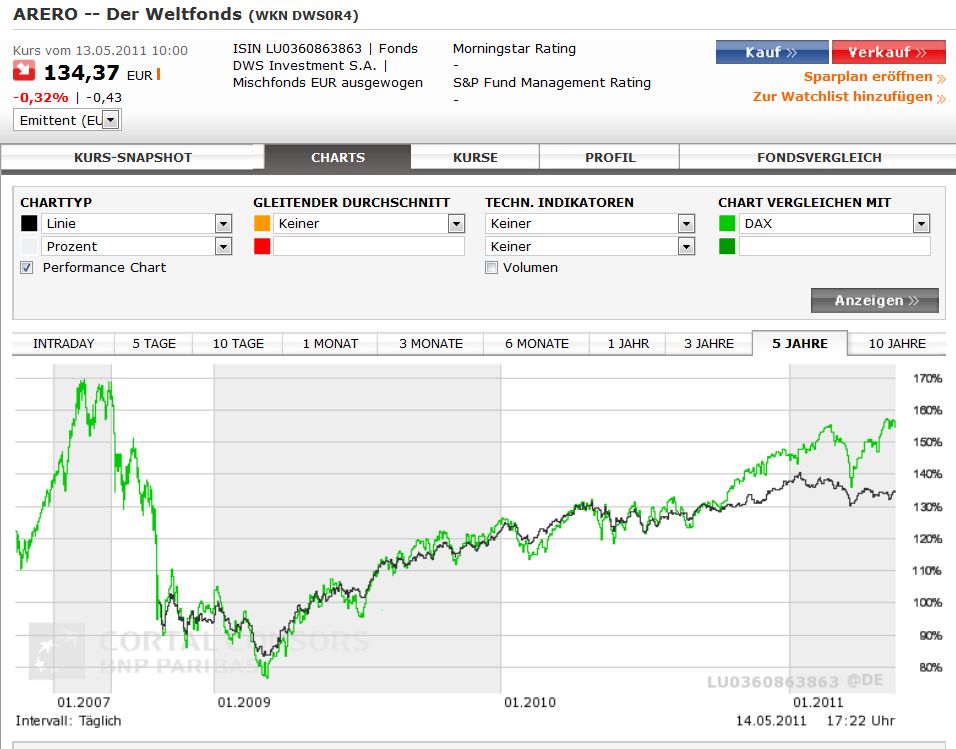Click the blue Kauf button
956x749 pixels.
(x=772, y=52)
